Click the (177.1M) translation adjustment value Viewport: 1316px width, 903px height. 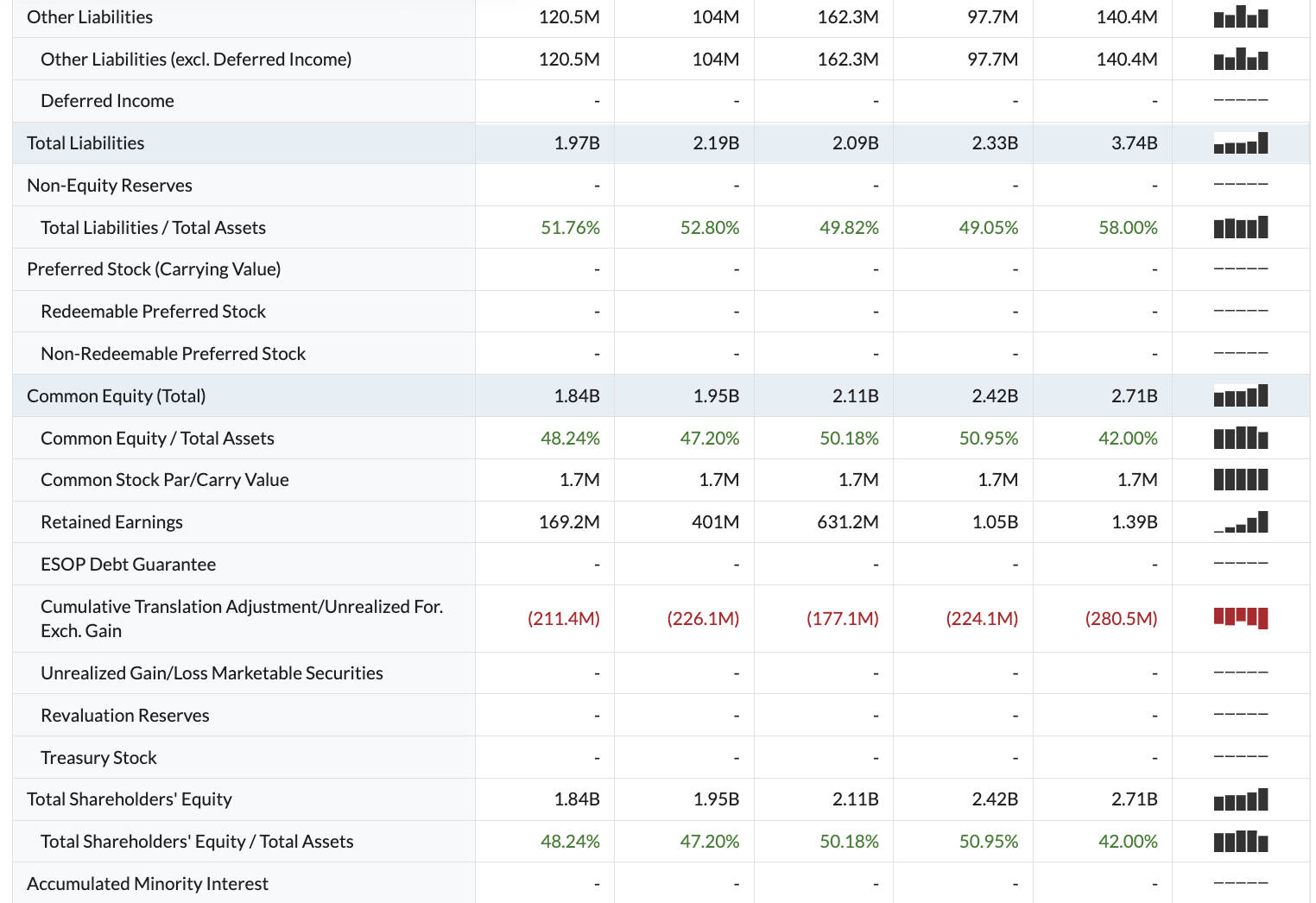[842, 618]
